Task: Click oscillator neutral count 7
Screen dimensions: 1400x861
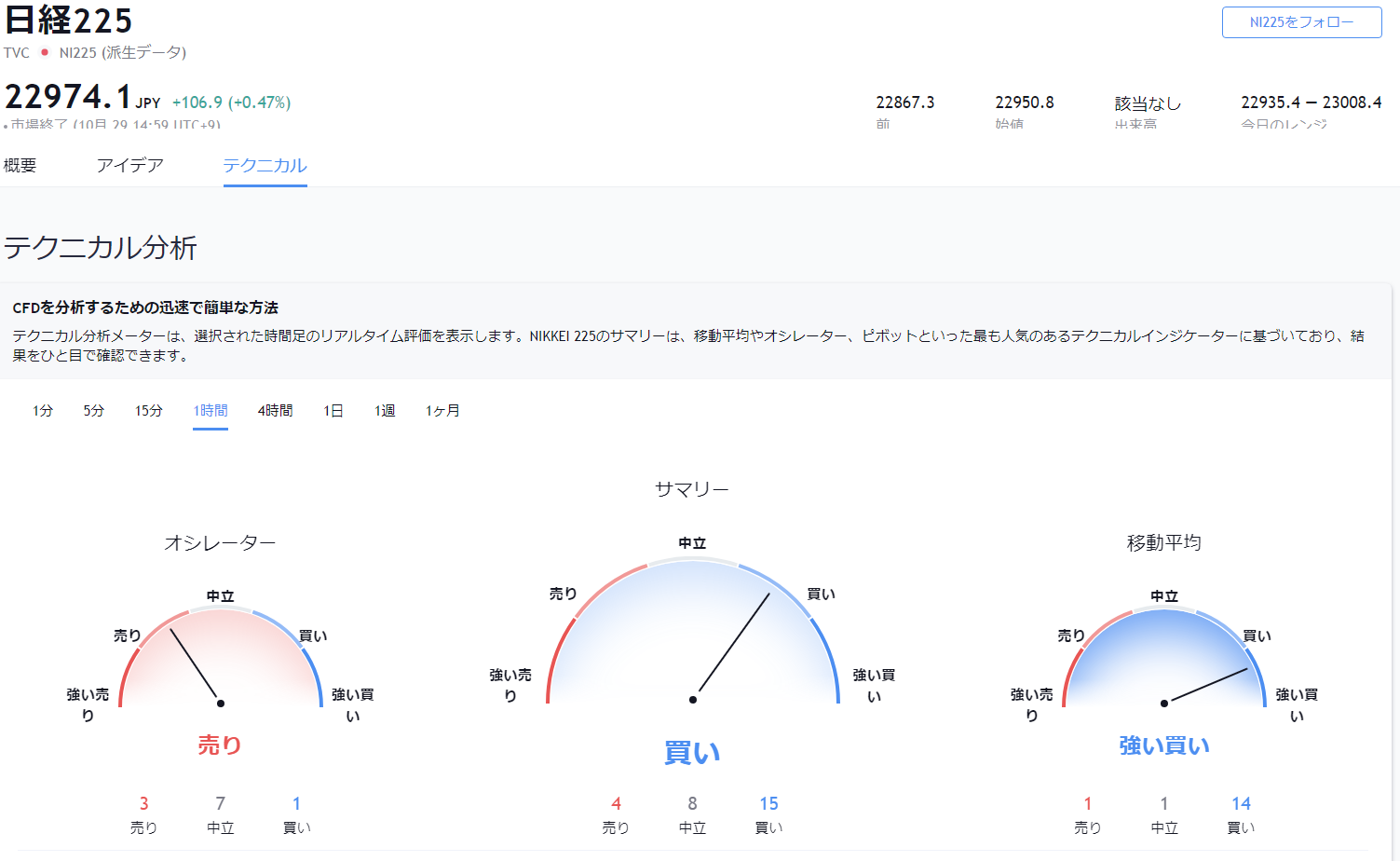Action: click(x=221, y=803)
